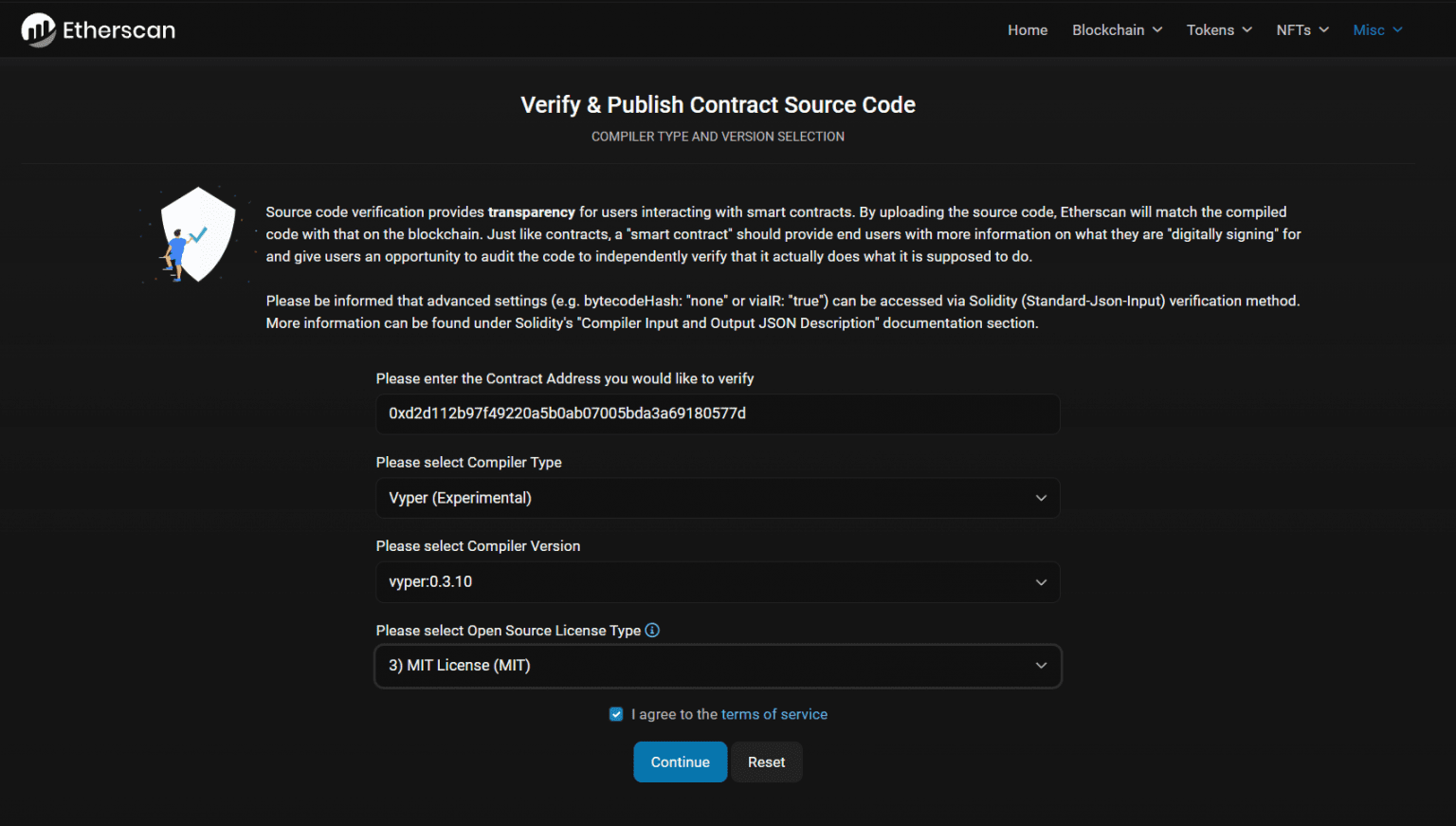Click the shield verification illustration
The image size is (1456, 826).
(x=196, y=235)
